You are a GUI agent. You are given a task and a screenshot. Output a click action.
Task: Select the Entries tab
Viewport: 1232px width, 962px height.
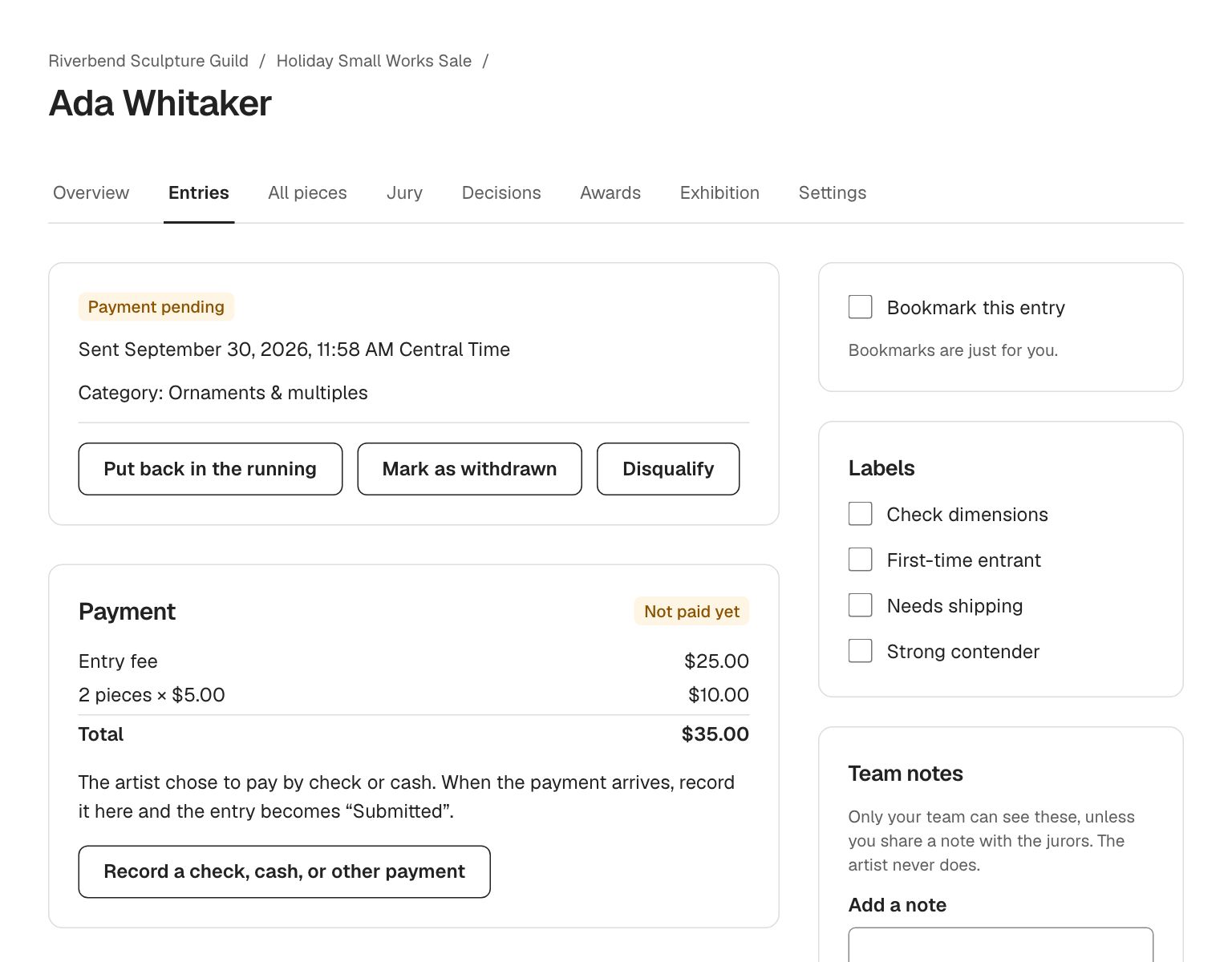[x=199, y=192]
